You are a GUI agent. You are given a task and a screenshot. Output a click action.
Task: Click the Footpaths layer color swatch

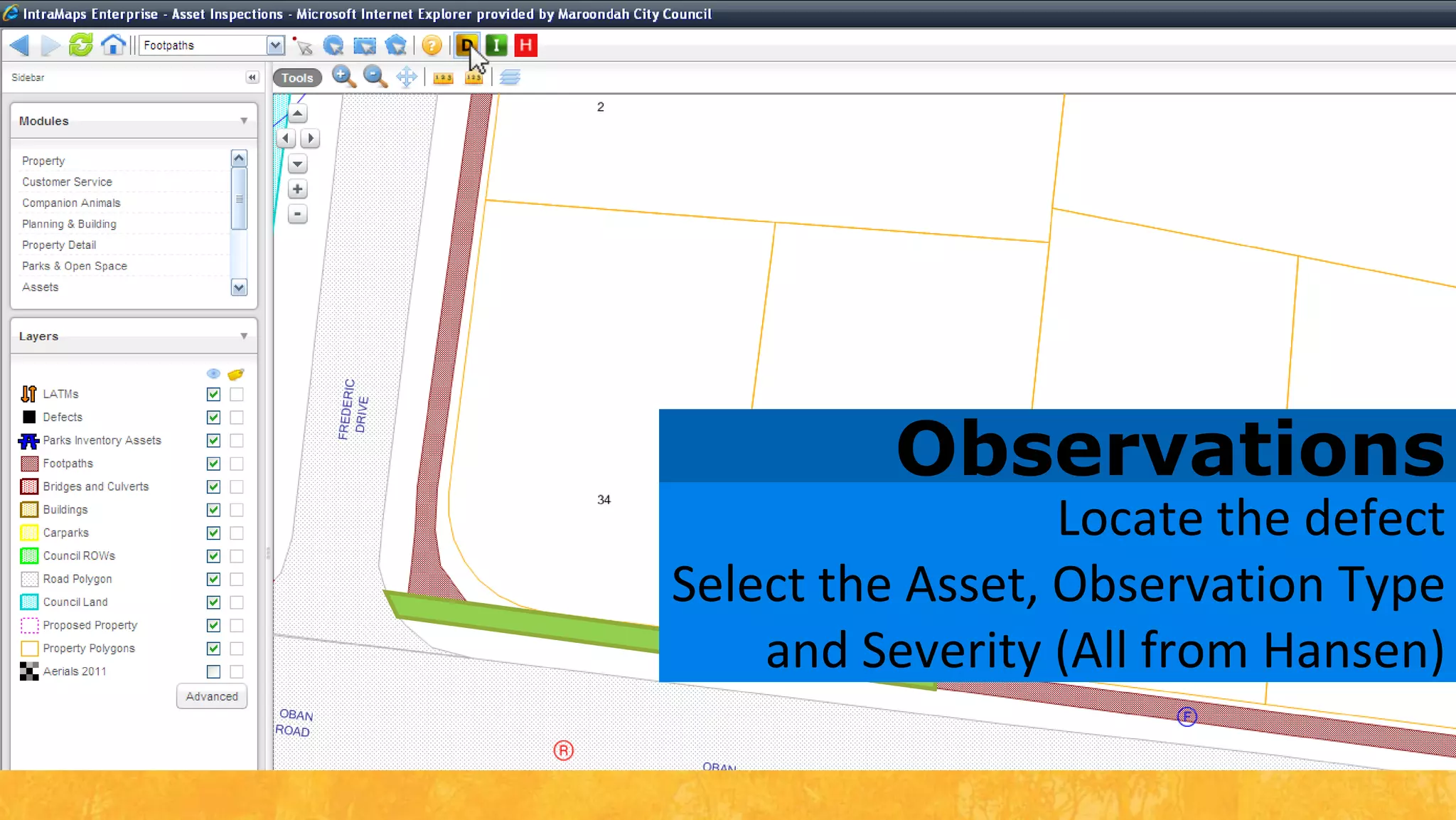click(x=29, y=464)
